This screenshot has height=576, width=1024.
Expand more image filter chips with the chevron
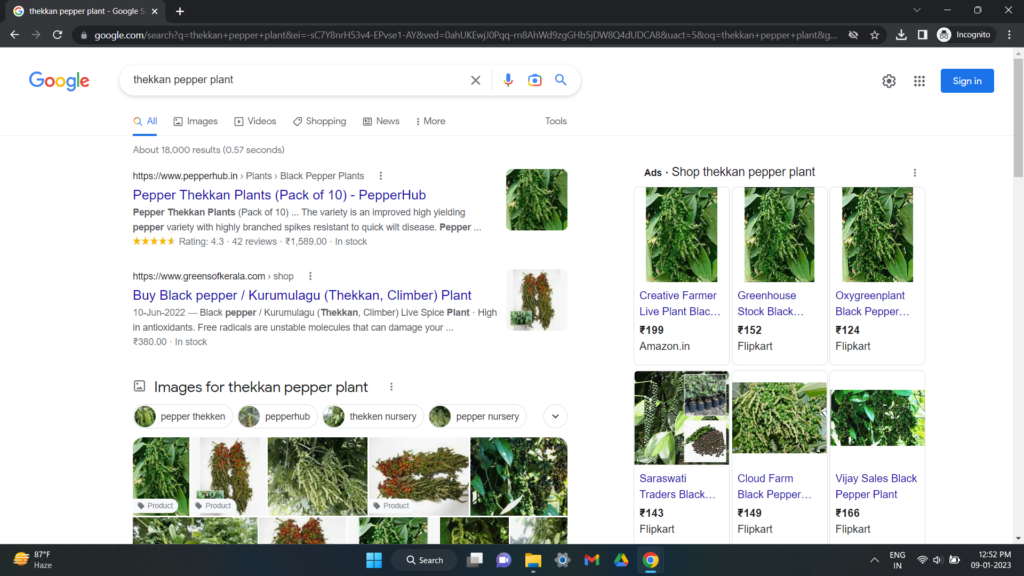[x=555, y=416]
